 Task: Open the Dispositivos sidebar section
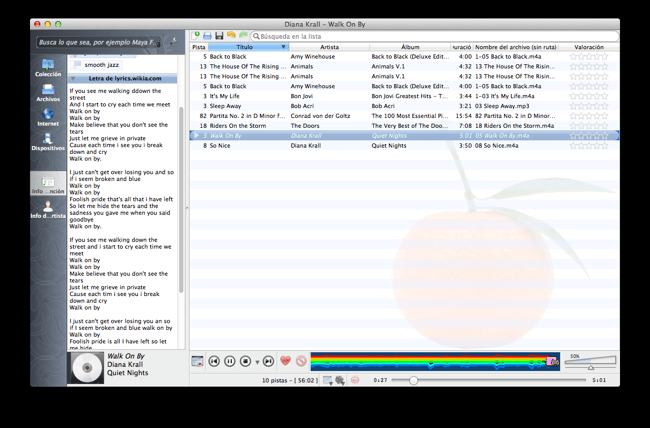[x=47, y=141]
